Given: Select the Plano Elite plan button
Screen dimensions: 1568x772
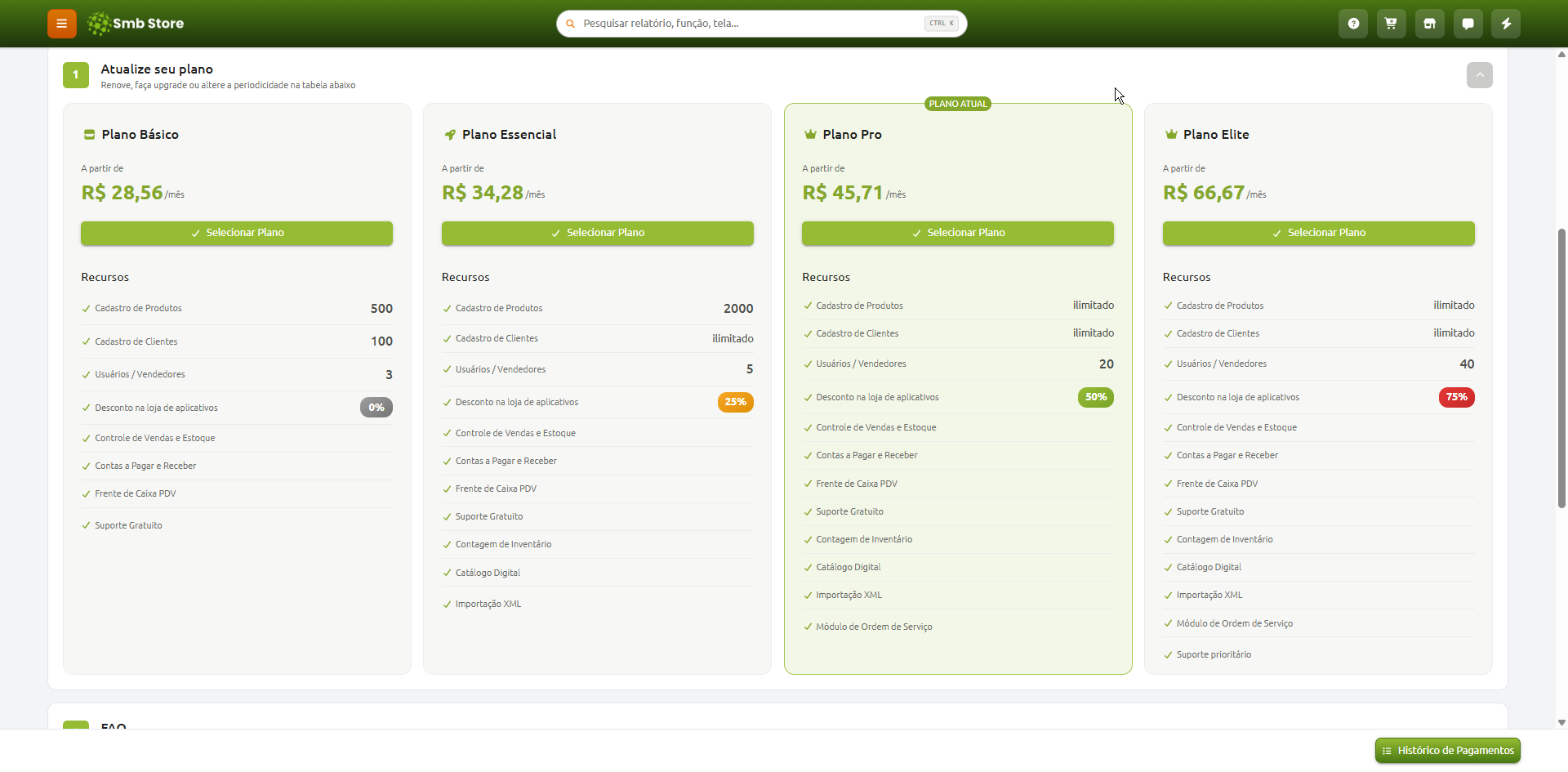Looking at the screenshot, I should 1319,233.
